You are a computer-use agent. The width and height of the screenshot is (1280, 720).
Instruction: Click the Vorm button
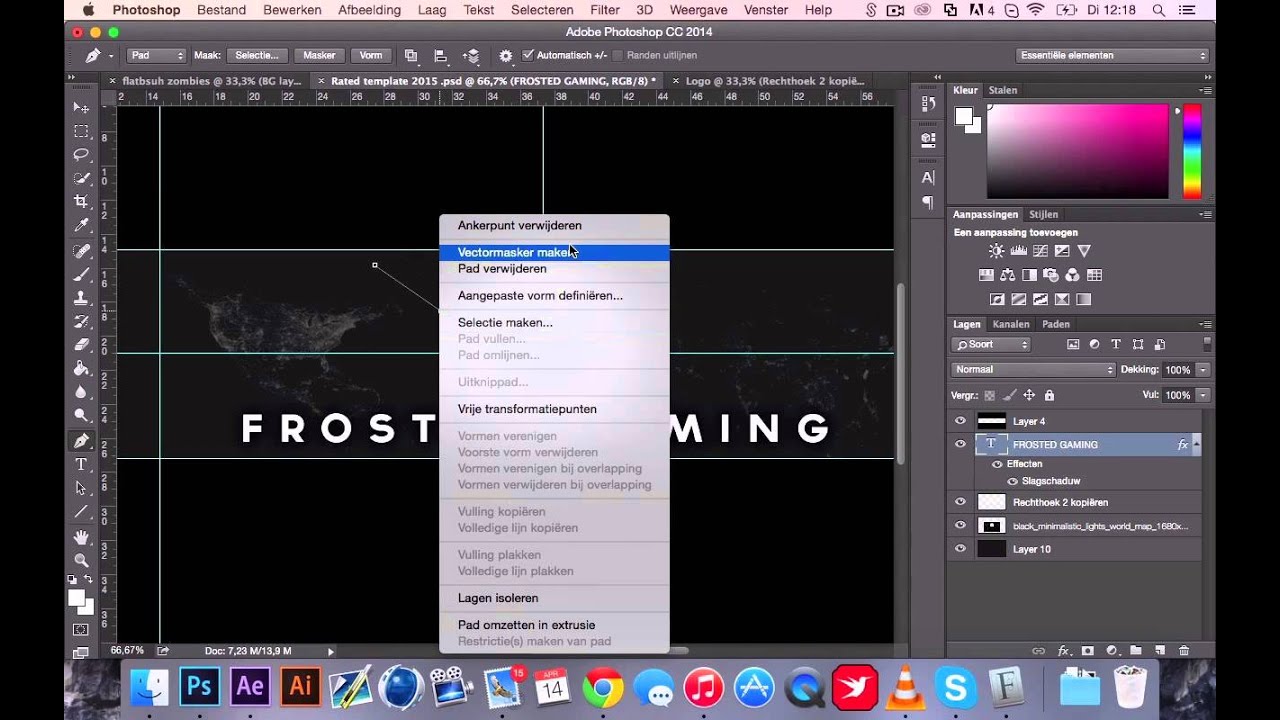[x=371, y=56]
